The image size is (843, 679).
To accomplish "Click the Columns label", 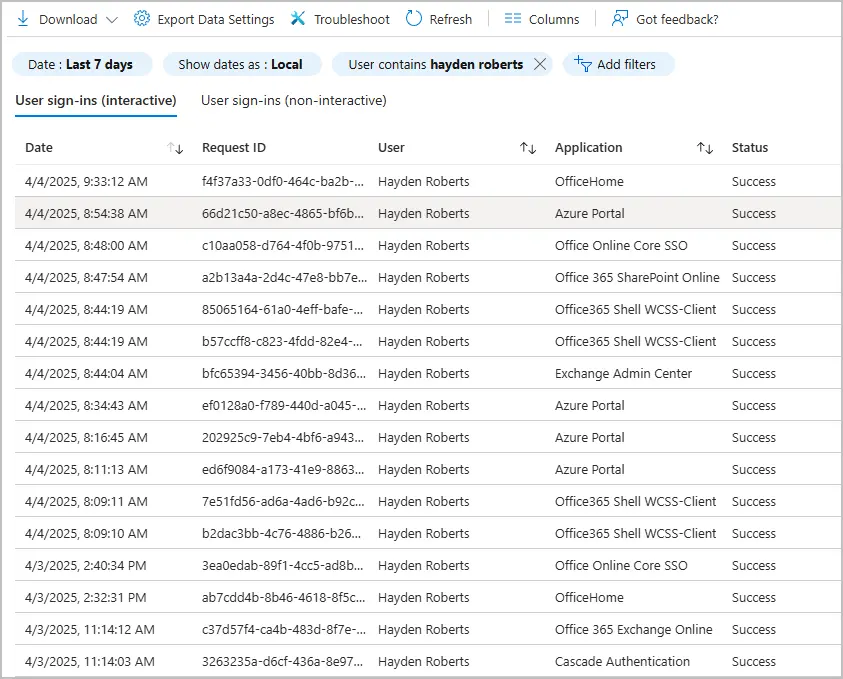I will pos(554,19).
